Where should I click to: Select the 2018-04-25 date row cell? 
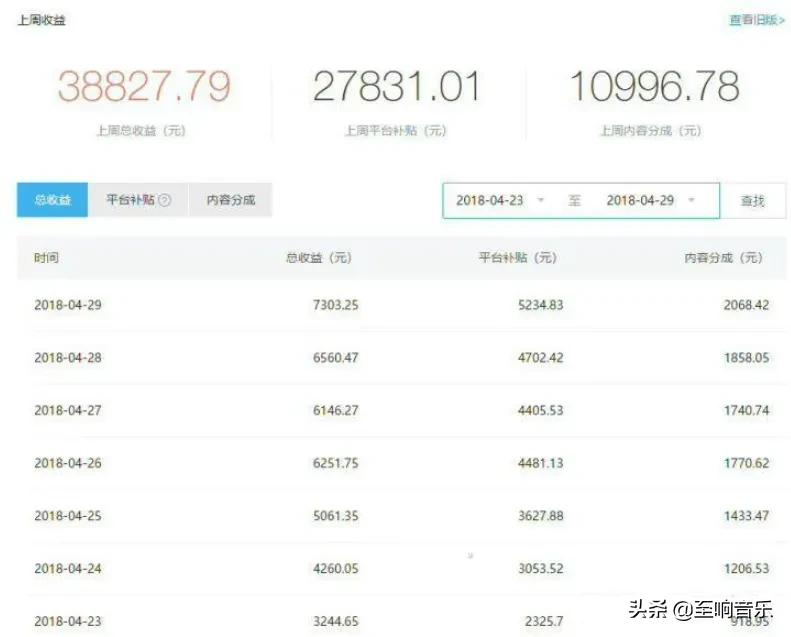pos(68,516)
